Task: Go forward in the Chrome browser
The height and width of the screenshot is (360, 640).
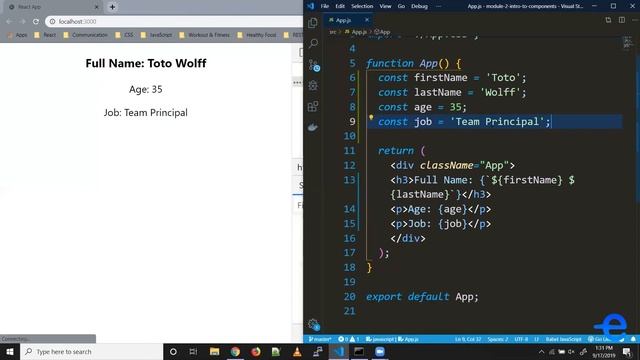Action: 22,21
